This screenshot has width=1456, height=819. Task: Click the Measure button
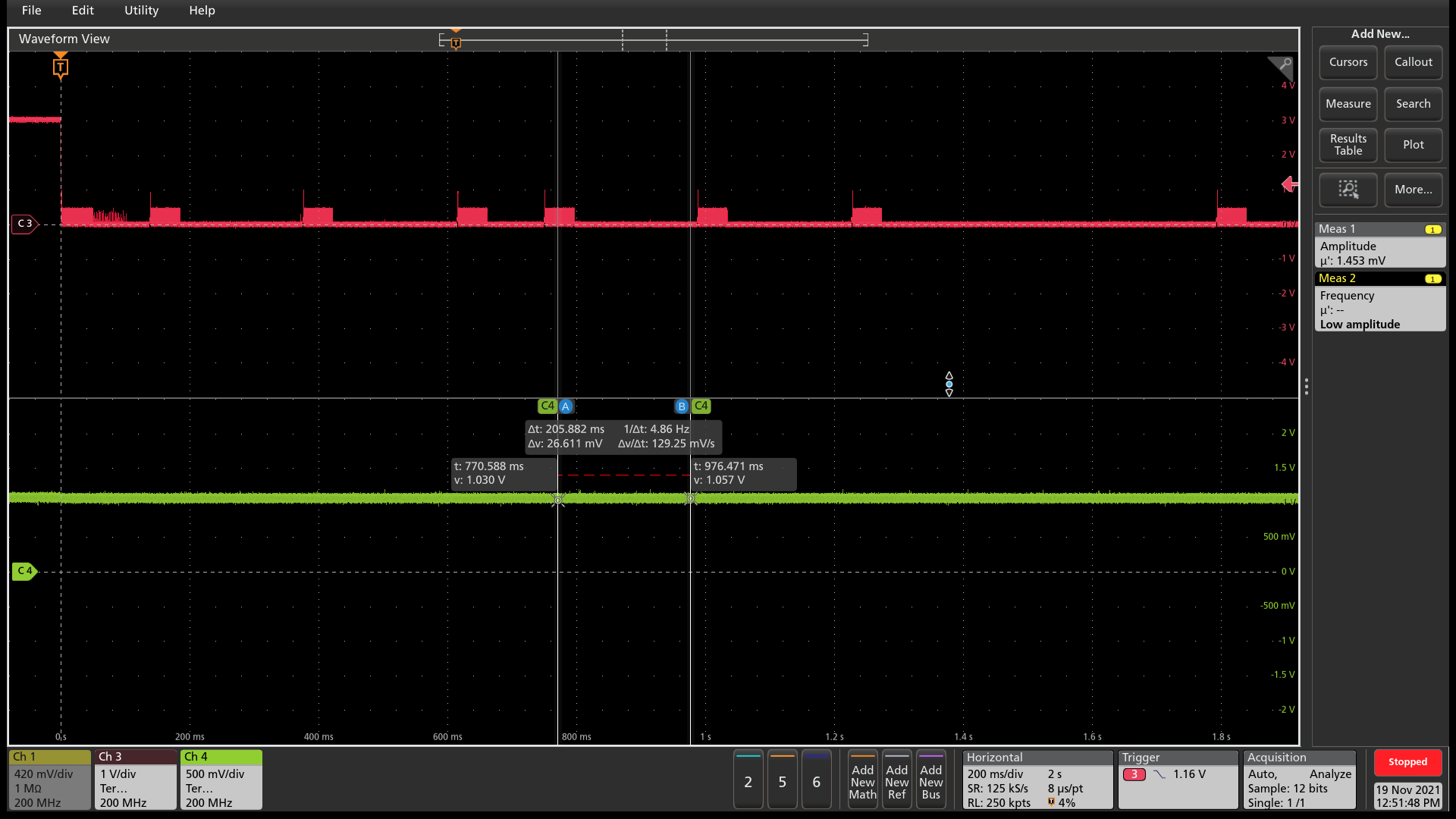pos(1348,104)
